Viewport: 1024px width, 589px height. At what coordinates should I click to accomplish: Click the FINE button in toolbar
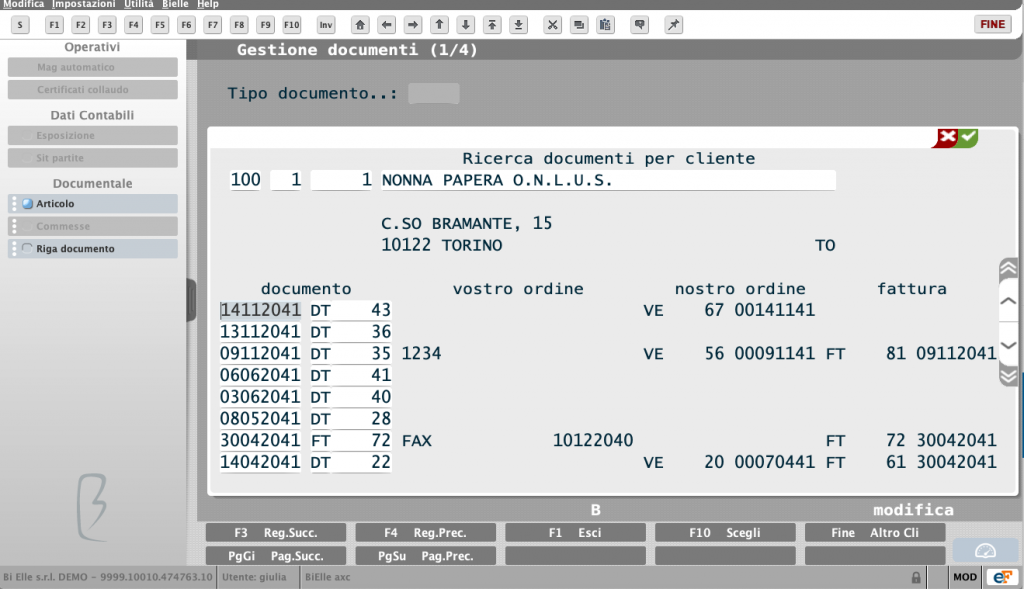click(x=993, y=24)
